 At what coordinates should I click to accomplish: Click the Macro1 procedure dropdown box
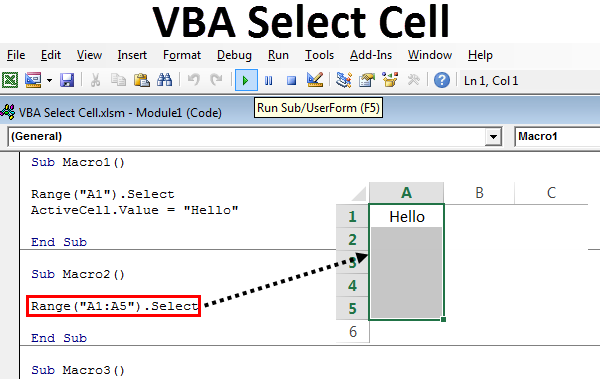point(557,137)
